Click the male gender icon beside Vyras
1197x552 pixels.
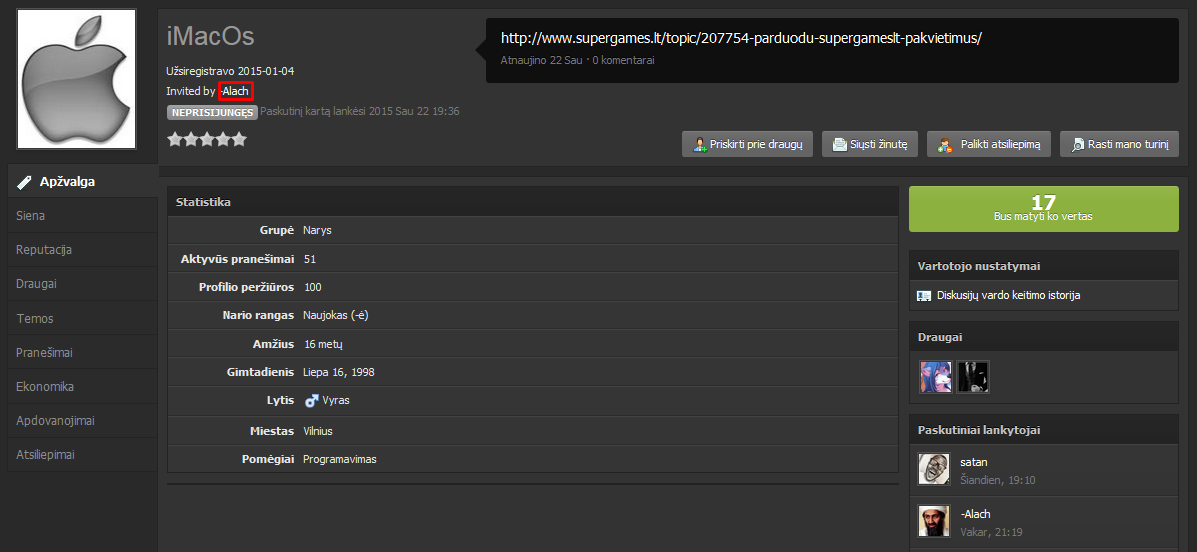click(x=311, y=400)
